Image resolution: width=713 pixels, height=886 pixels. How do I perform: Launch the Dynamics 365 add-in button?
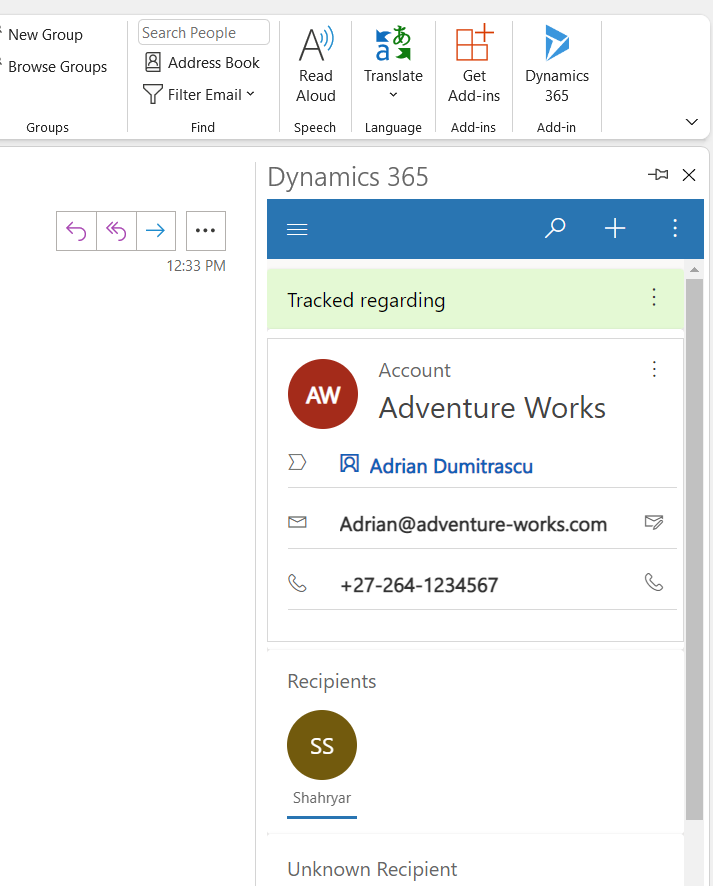(x=557, y=63)
